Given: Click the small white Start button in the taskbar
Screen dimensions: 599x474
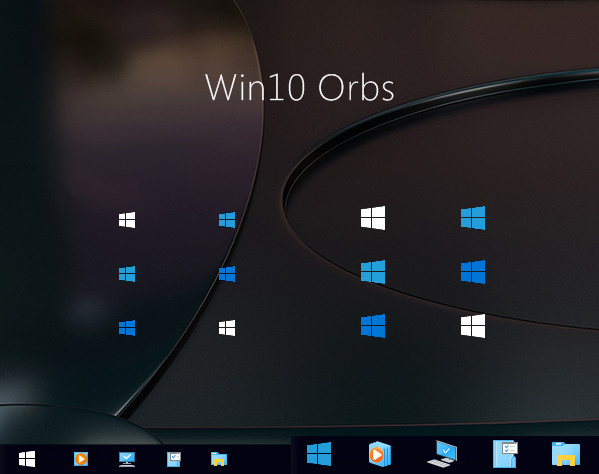Looking at the screenshot, I should tap(27, 459).
